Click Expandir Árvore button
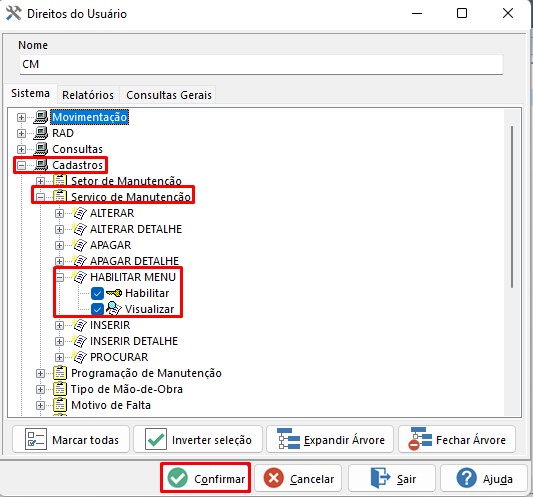533x497 pixels. click(330, 440)
